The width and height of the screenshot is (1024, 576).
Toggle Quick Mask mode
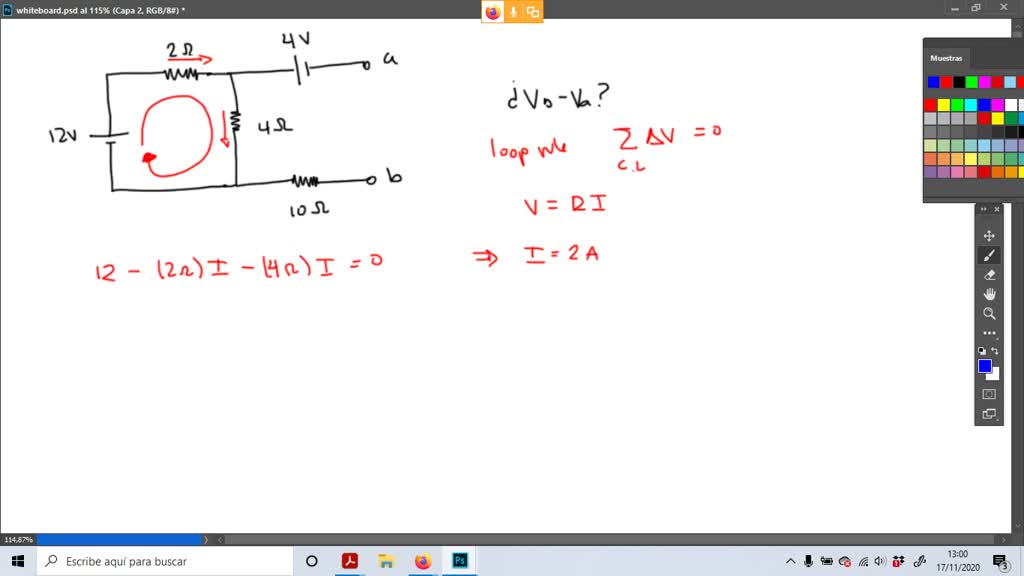pyautogui.click(x=989, y=394)
